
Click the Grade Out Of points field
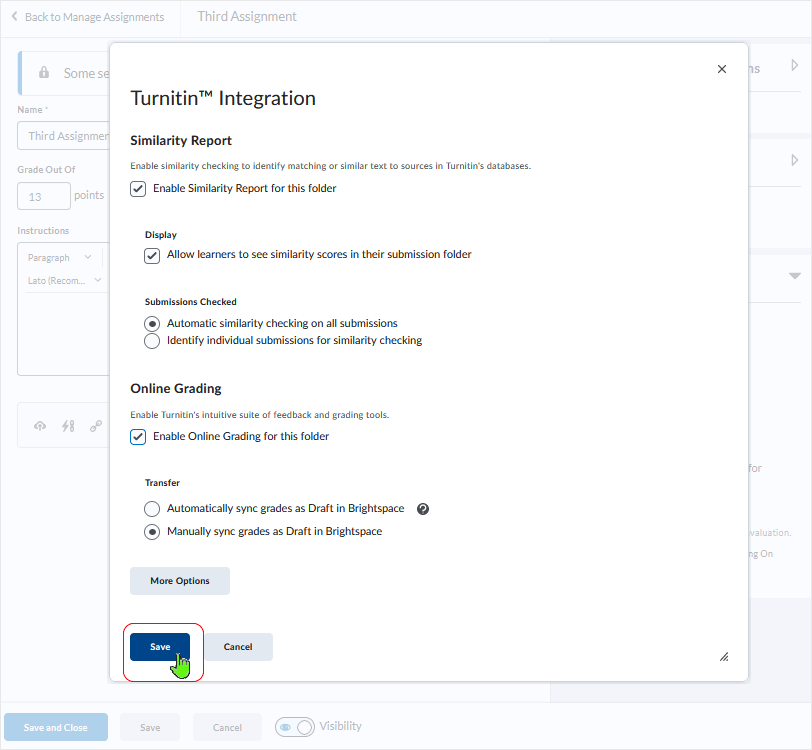point(44,196)
